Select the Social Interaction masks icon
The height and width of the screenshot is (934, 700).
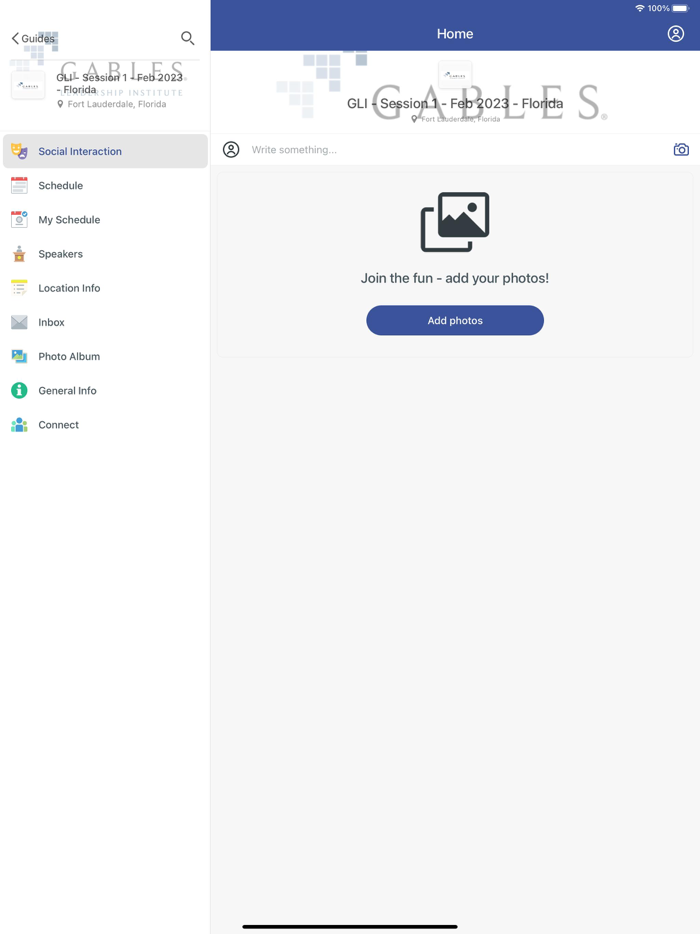click(19, 151)
